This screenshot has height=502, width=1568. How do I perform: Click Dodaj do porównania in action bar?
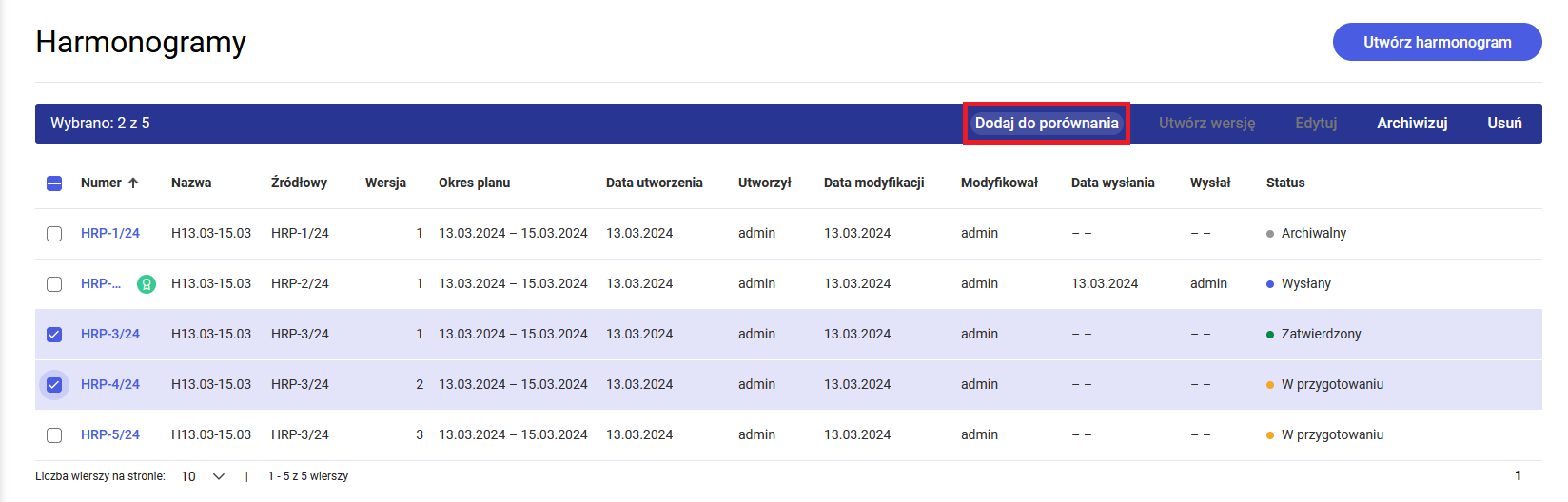point(1046,124)
